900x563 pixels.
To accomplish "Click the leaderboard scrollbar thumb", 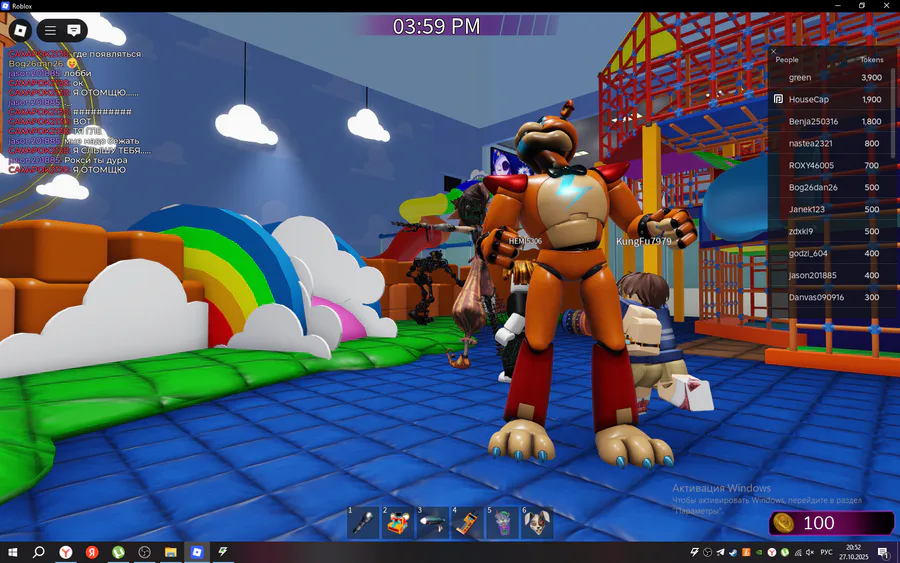I will pyautogui.click(x=893, y=112).
